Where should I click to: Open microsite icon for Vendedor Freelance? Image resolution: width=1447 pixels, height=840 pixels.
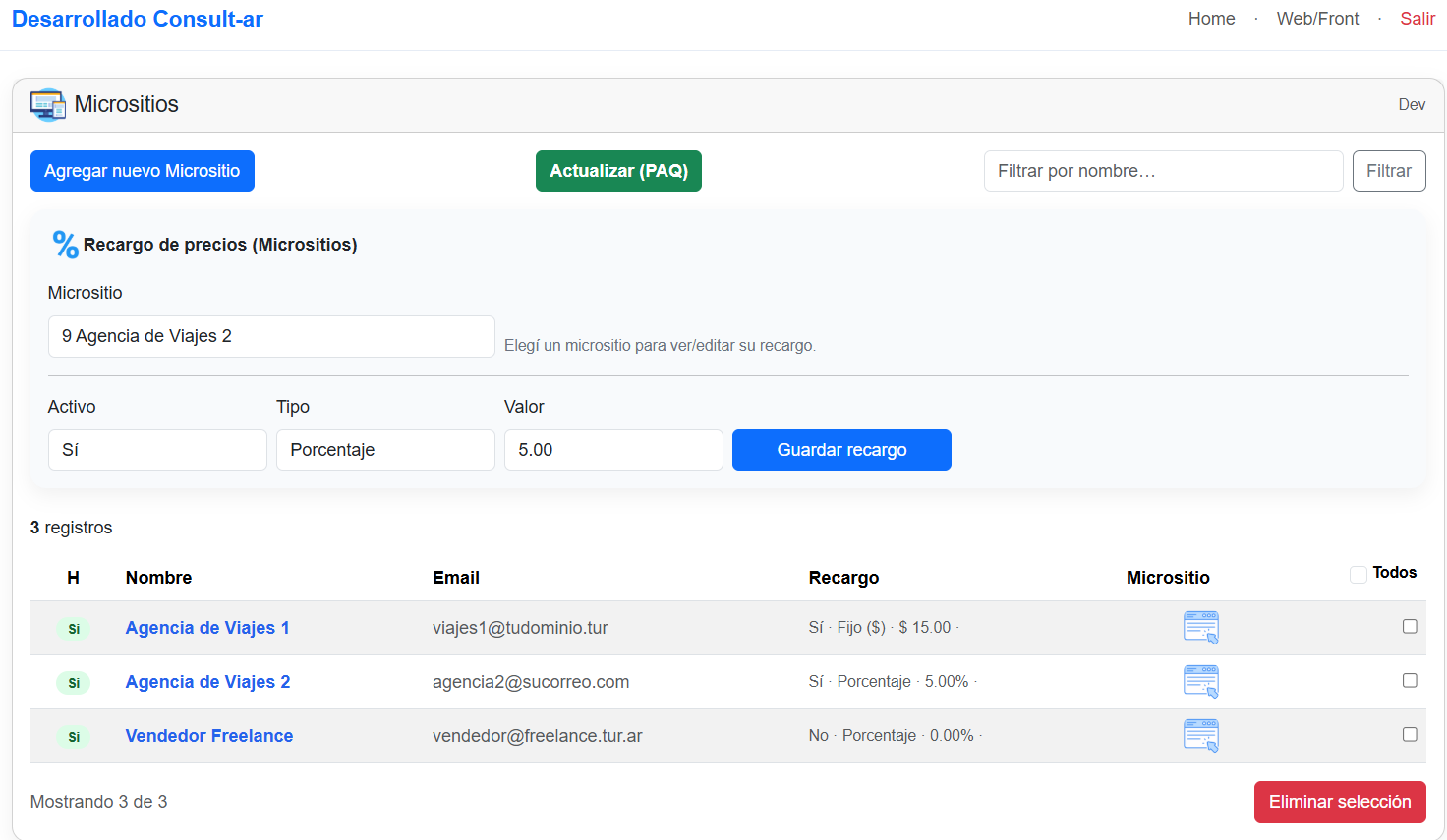click(x=1200, y=735)
